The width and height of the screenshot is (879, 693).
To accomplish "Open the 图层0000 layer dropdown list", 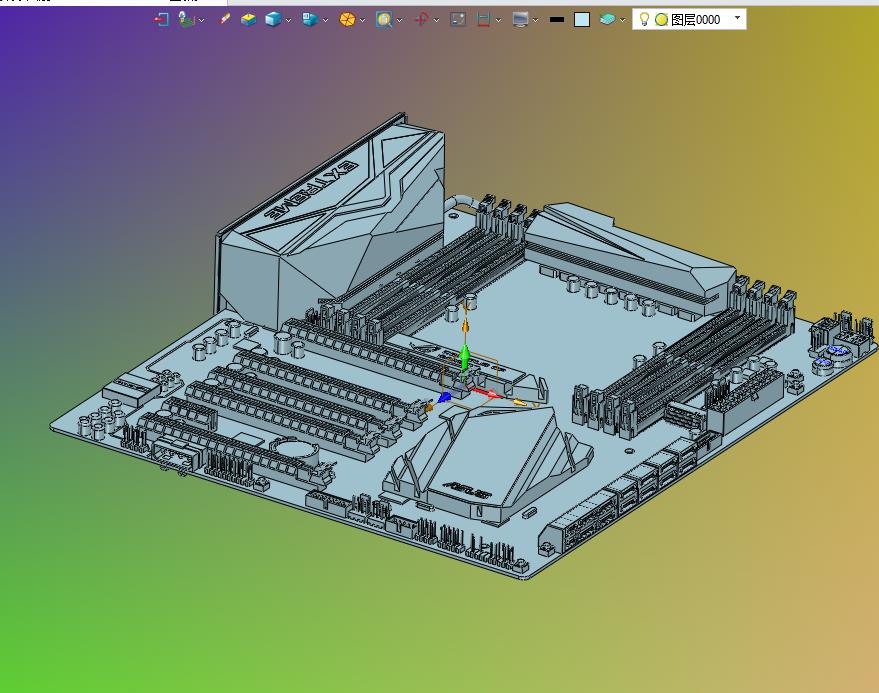I will click(x=737, y=19).
